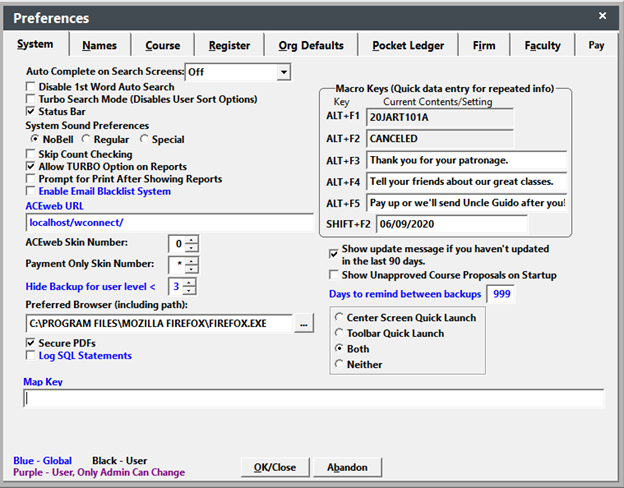Enable Turbo Search Mode checkbox
This screenshot has width=624, height=488.
click(30, 100)
